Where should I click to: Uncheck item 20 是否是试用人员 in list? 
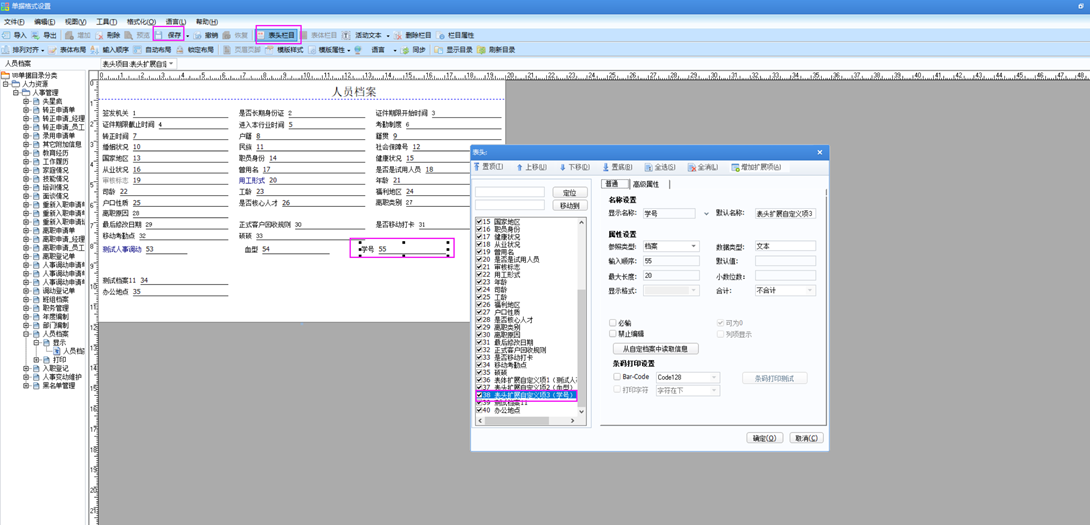[x=479, y=259]
